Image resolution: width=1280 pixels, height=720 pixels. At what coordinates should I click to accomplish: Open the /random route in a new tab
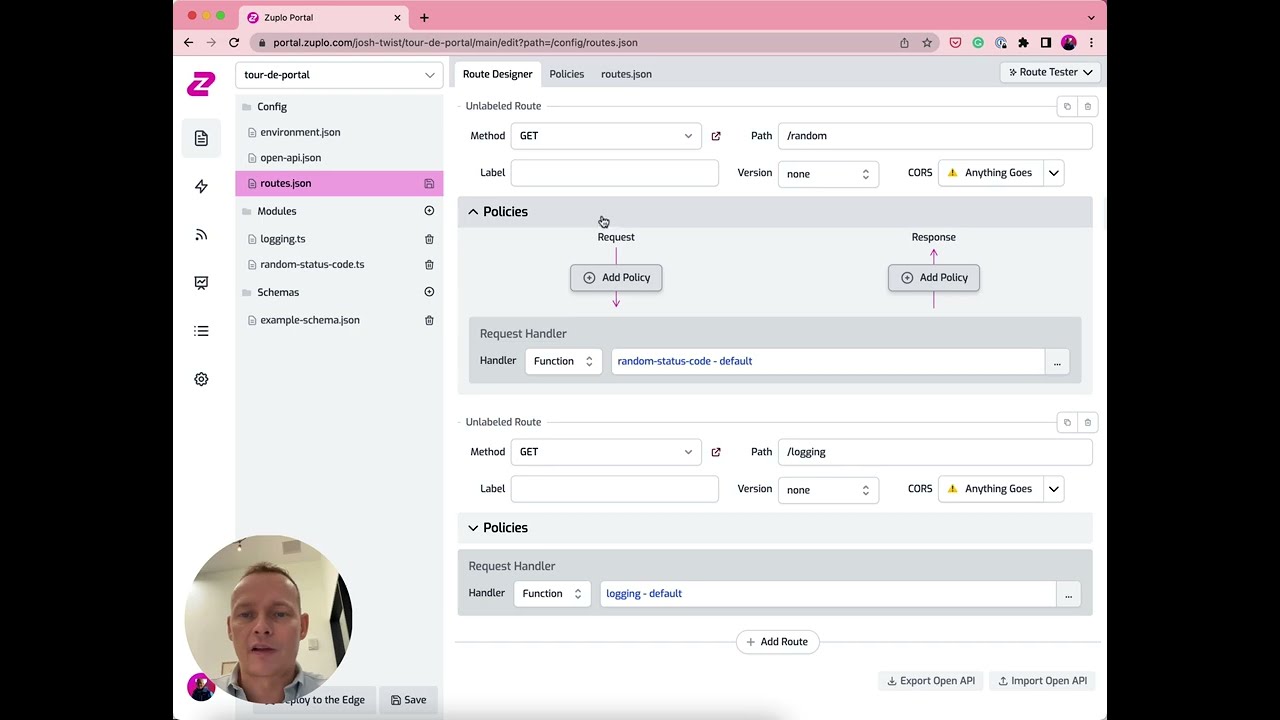pyautogui.click(x=716, y=136)
